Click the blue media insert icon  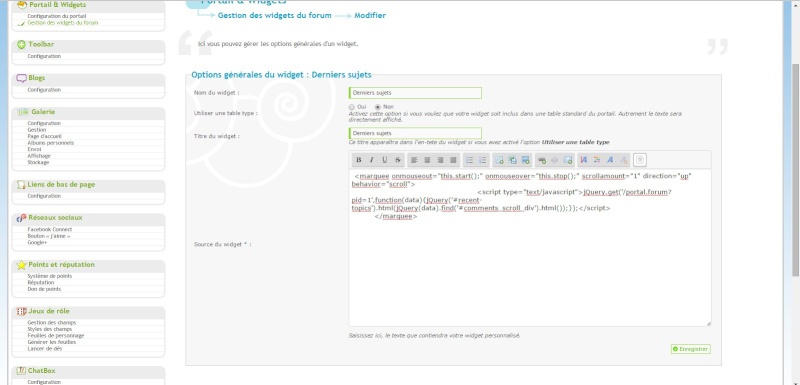point(526,160)
